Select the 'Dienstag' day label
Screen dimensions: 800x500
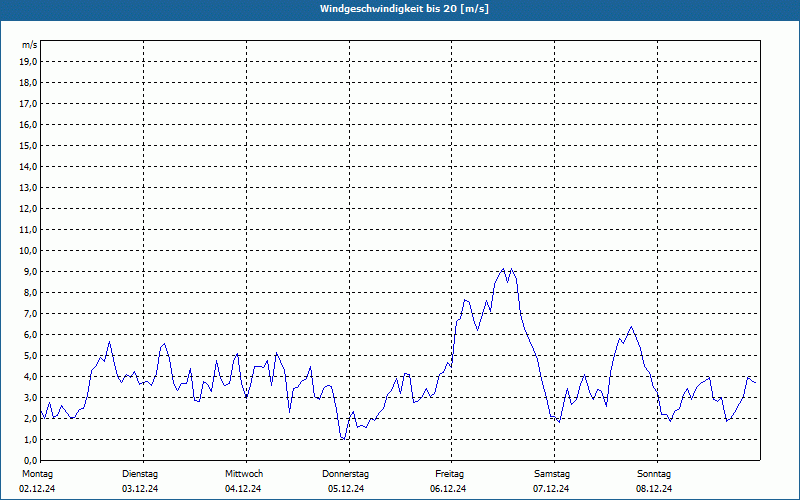tap(140, 474)
